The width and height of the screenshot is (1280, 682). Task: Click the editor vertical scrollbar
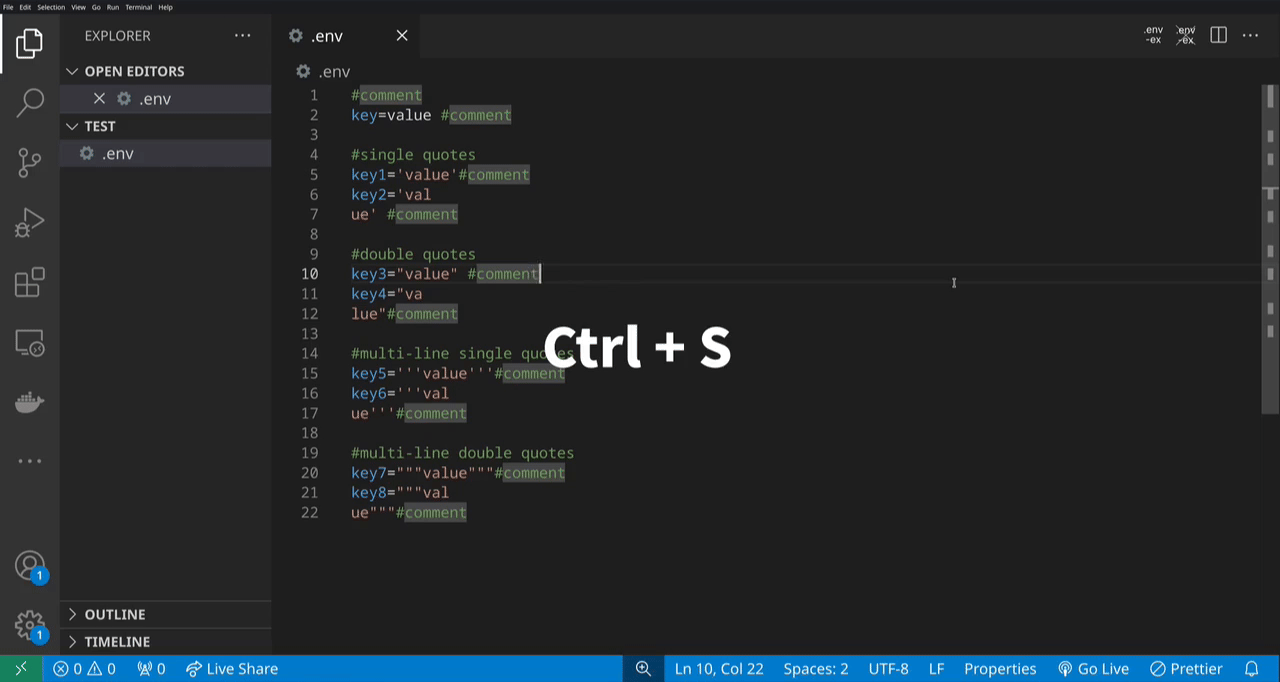[1269, 250]
